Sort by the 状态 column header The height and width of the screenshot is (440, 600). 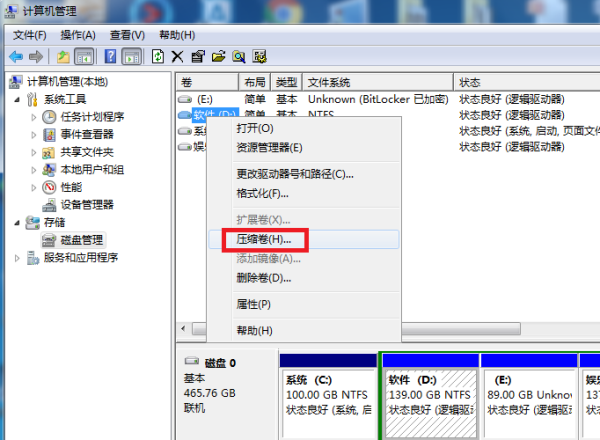coord(527,82)
